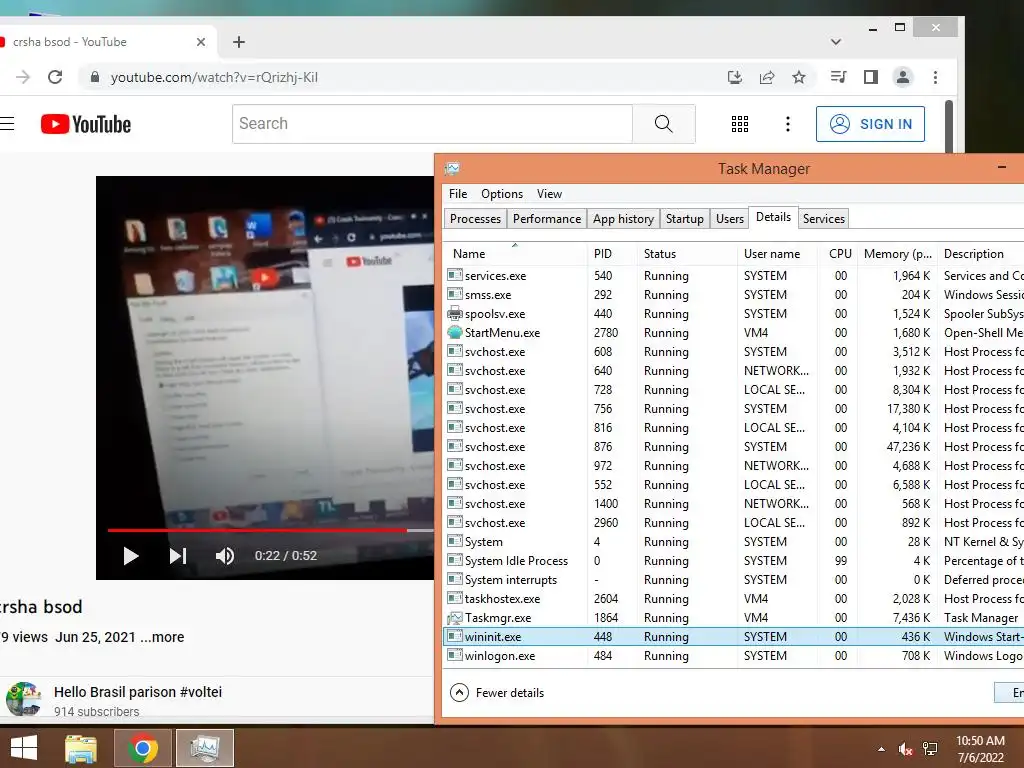Image resolution: width=1024 pixels, height=768 pixels.
Task: Open the Windows Start button
Action: (24, 748)
